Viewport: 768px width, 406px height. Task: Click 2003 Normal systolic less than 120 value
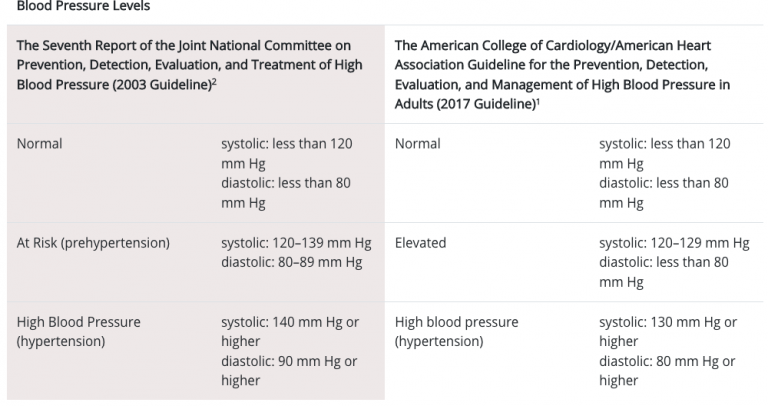(x=287, y=153)
